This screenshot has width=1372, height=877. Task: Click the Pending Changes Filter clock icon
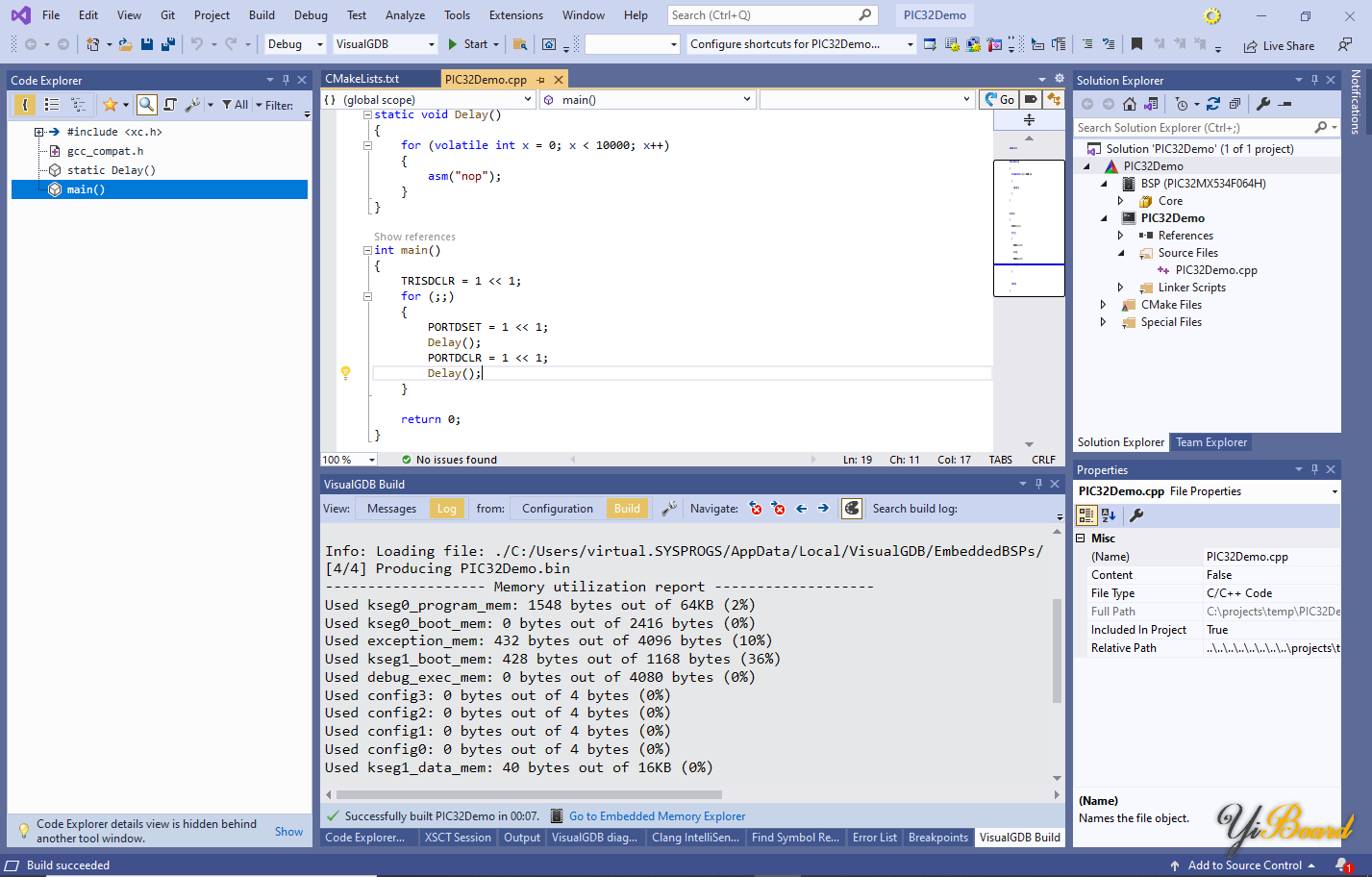point(1183,104)
